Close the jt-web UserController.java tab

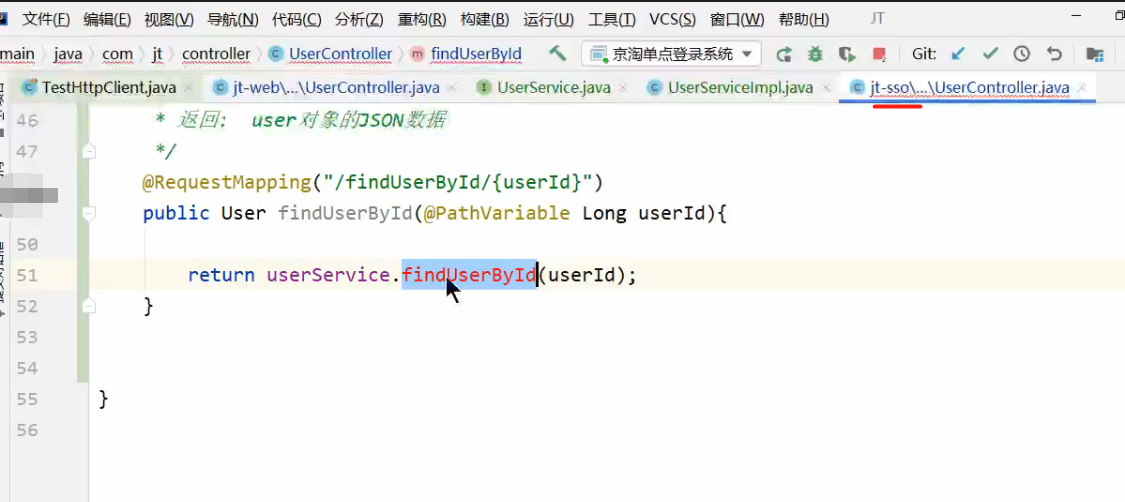pyautogui.click(x=452, y=88)
